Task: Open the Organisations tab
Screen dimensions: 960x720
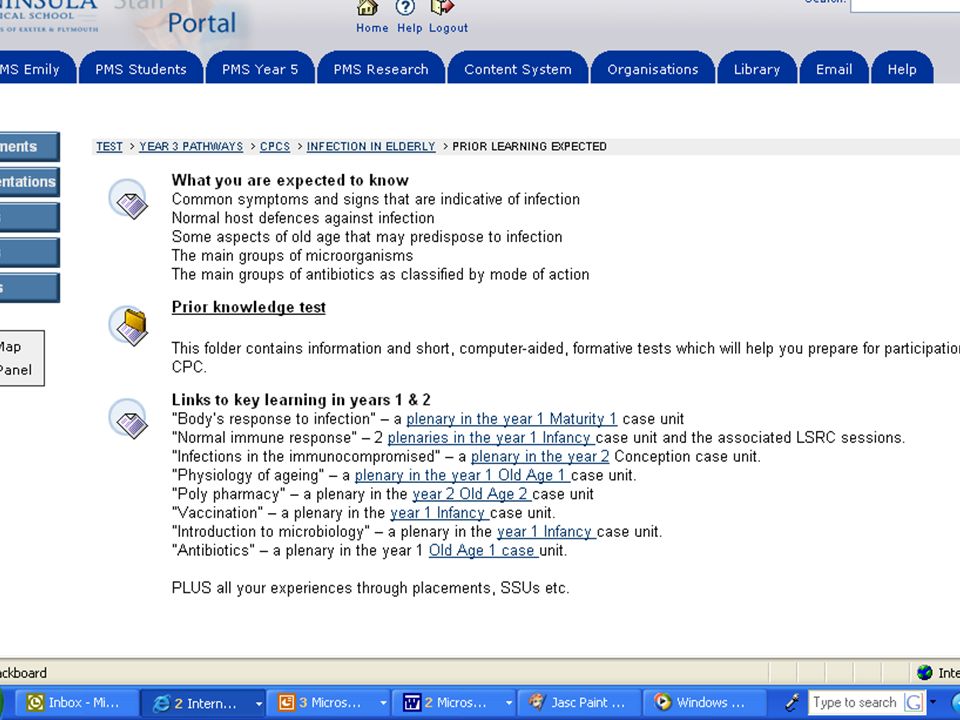Action: 653,69
